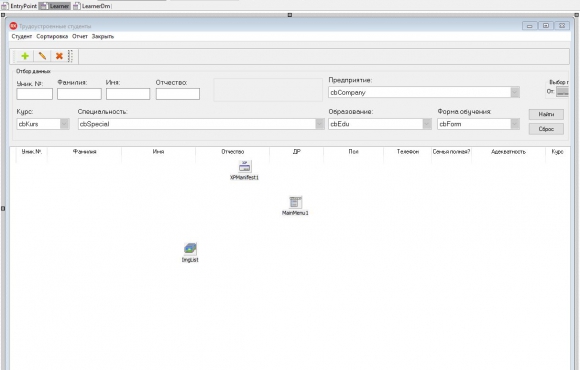This screenshot has width=580, height=370.
Task: Expand the cbSpecial dropdown
Action: (x=320, y=124)
